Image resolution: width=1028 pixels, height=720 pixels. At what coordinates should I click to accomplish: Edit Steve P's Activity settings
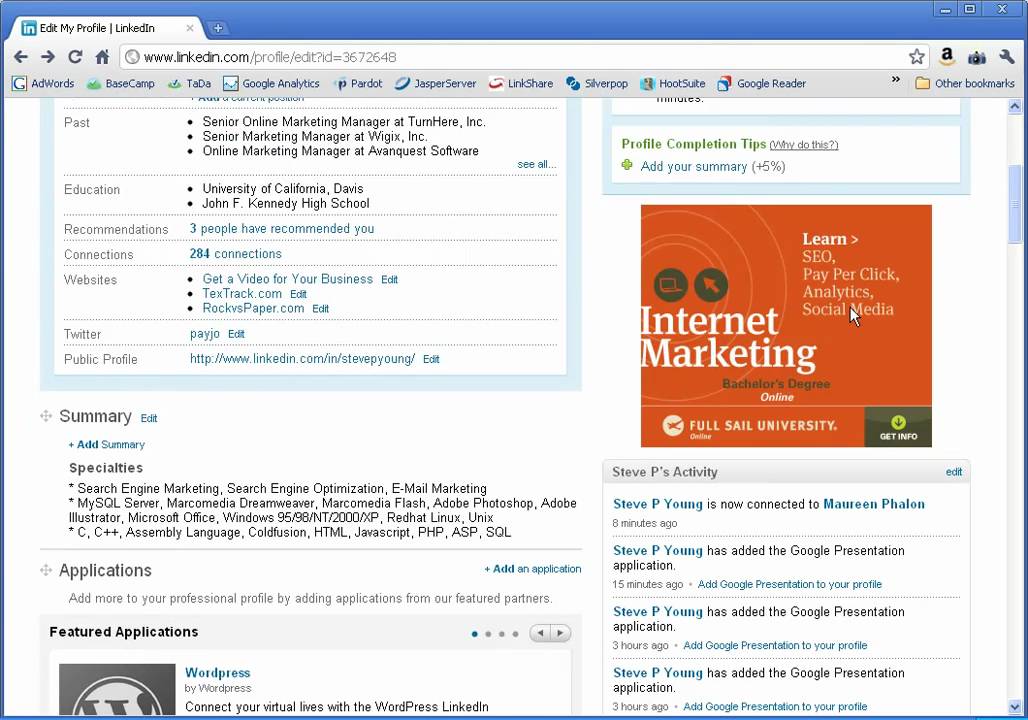coord(954,472)
